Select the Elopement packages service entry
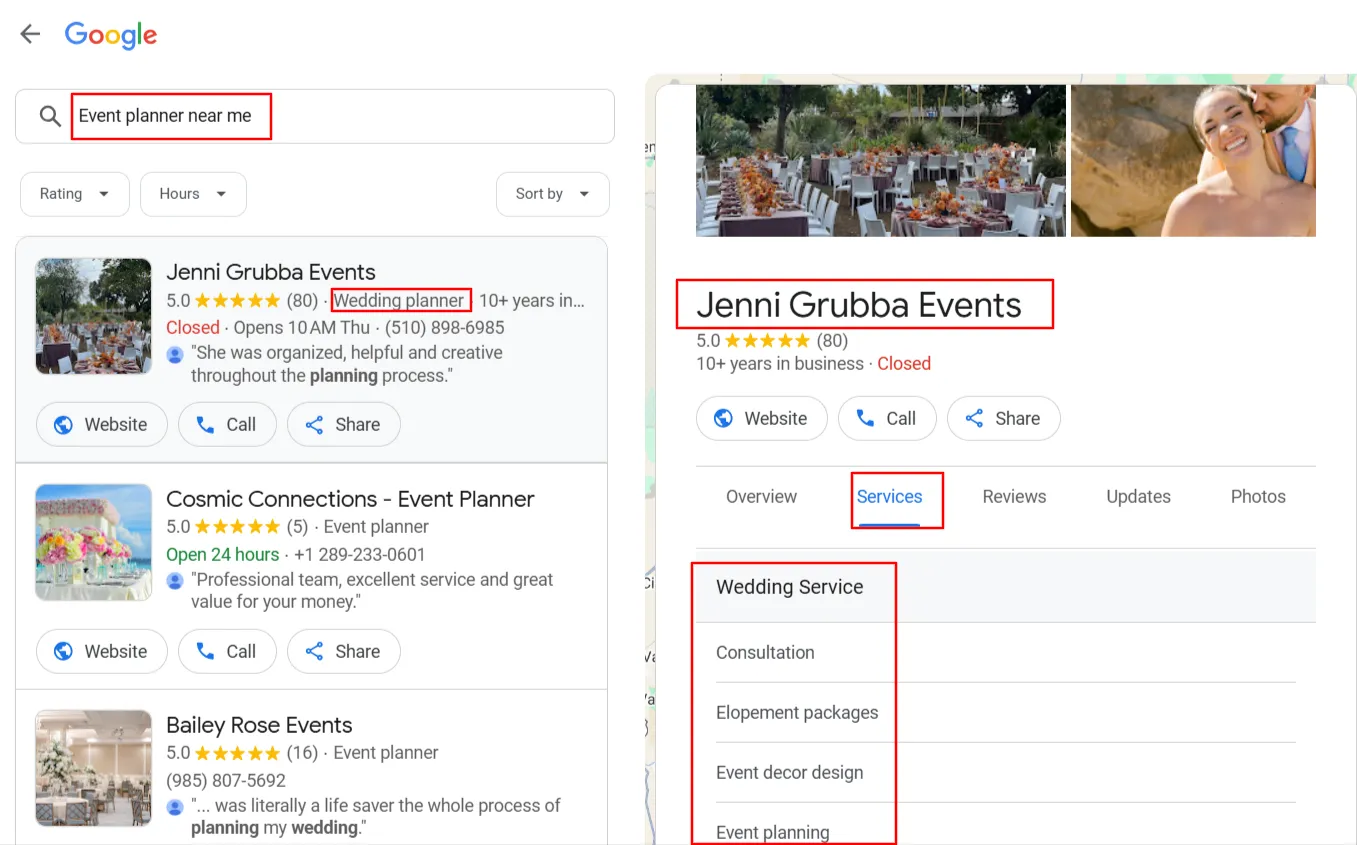The height and width of the screenshot is (845, 1357). 796,712
